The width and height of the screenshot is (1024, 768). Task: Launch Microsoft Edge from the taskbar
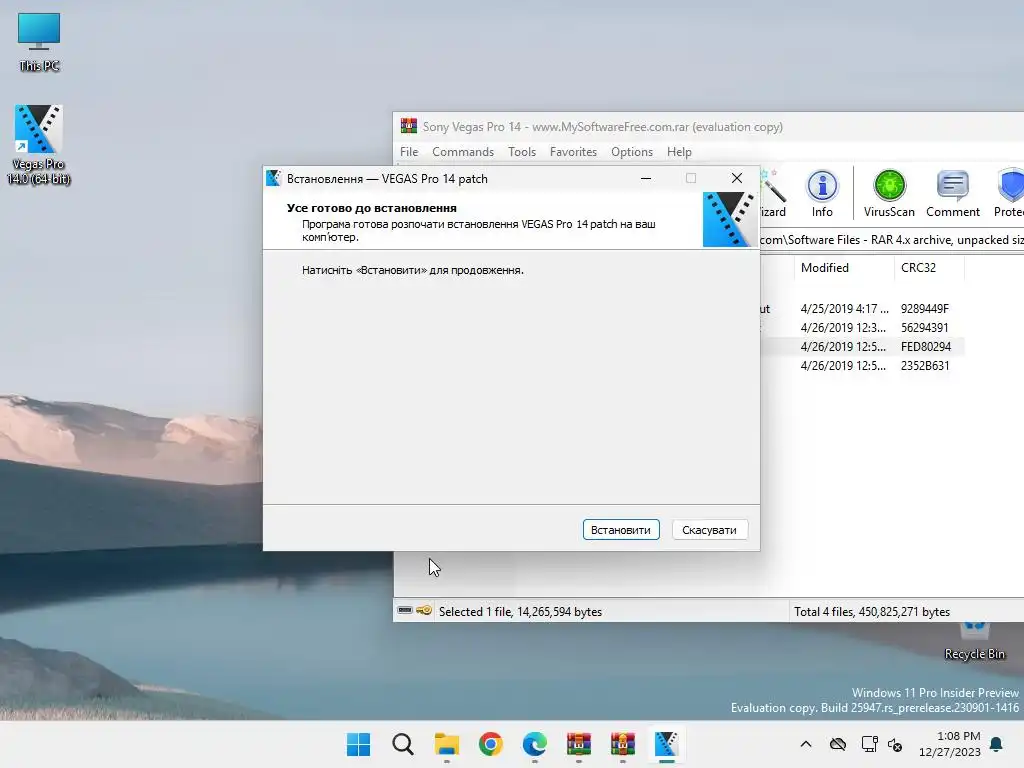[x=535, y=744]
